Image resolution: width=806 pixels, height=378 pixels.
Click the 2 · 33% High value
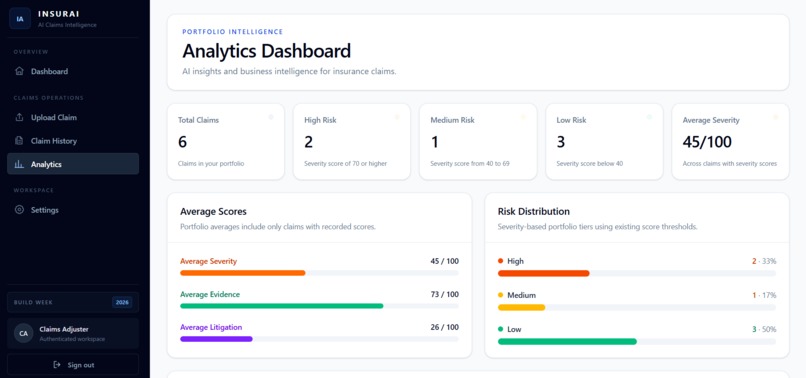point(764,261)
